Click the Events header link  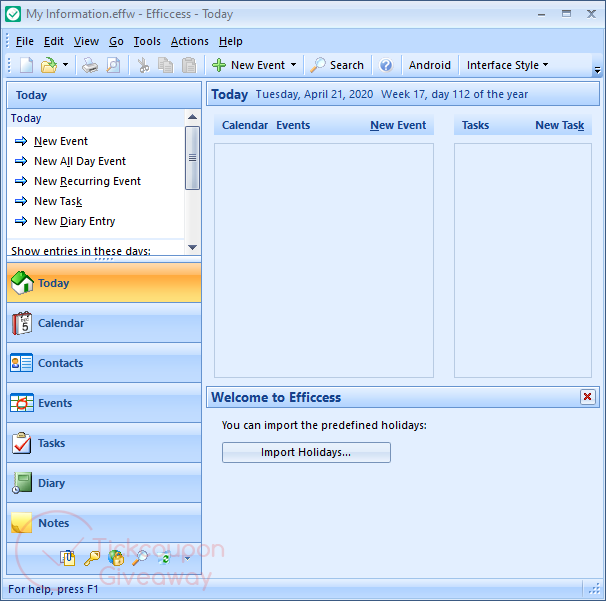point(293,125)
